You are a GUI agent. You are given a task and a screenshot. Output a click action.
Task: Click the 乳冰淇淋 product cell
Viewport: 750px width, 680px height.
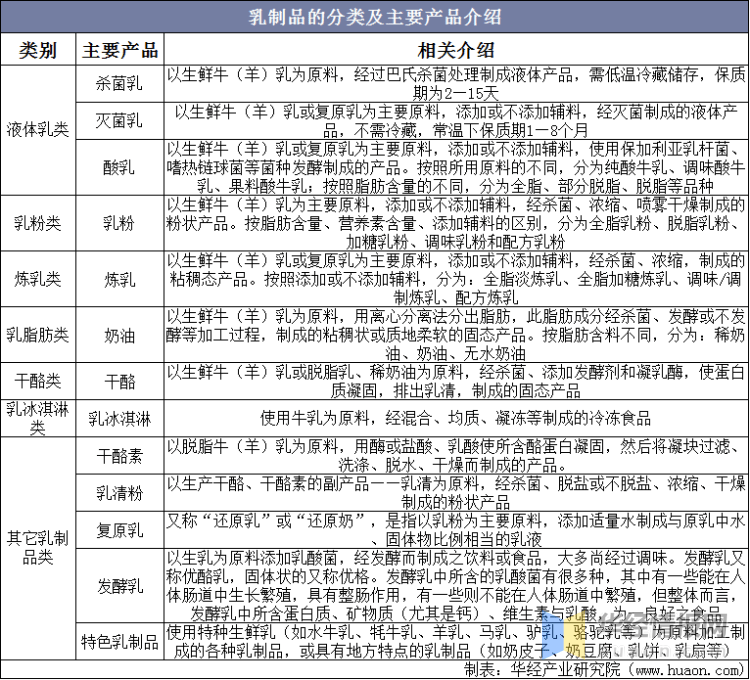(120, 418)
